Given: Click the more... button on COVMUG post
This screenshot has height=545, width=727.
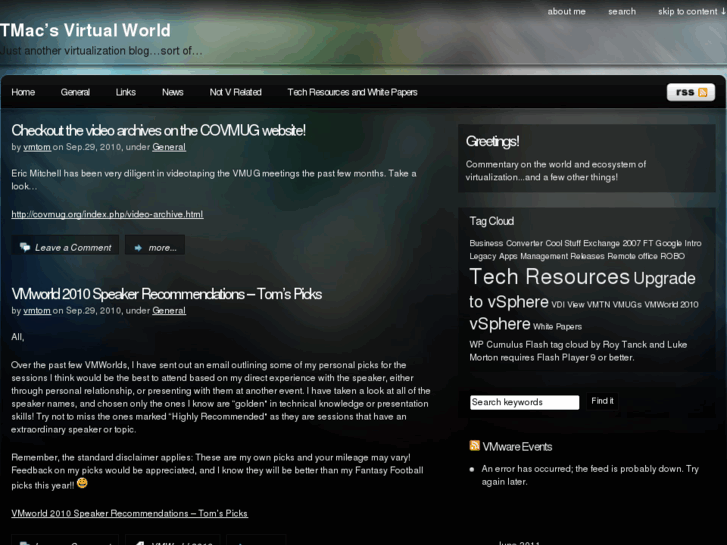Looking at the screenshot, I should coord(155,247).
